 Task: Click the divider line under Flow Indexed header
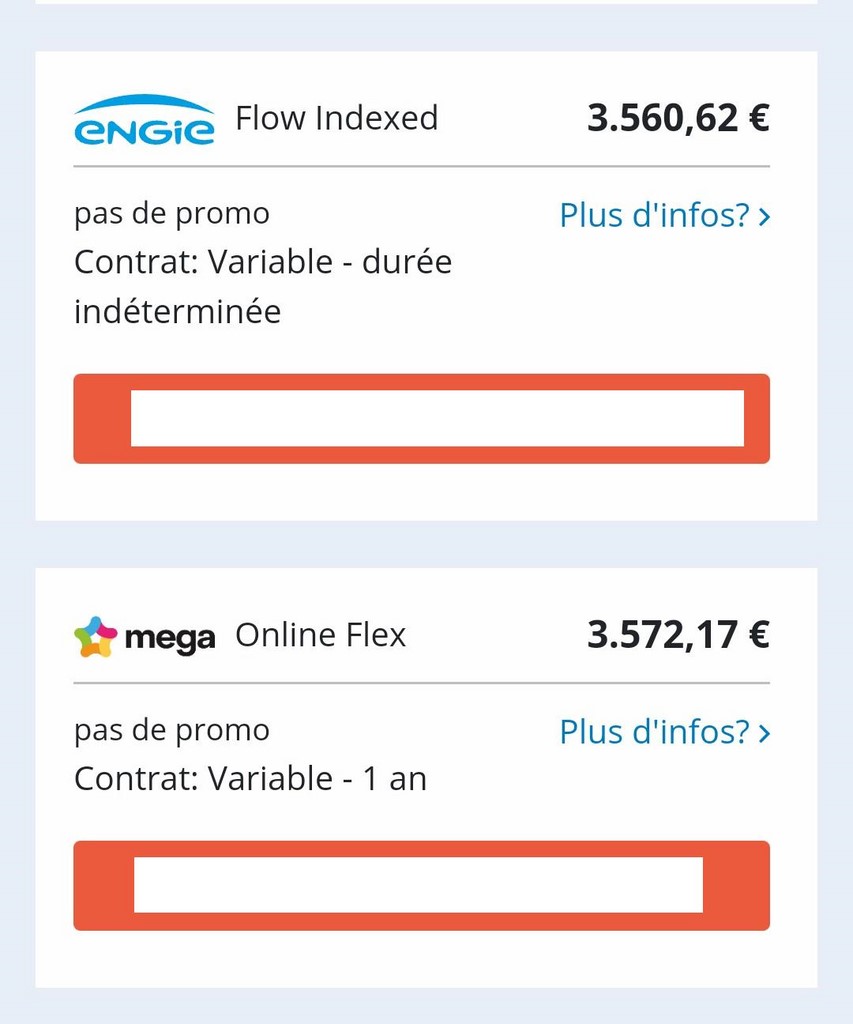click(421, 167)
